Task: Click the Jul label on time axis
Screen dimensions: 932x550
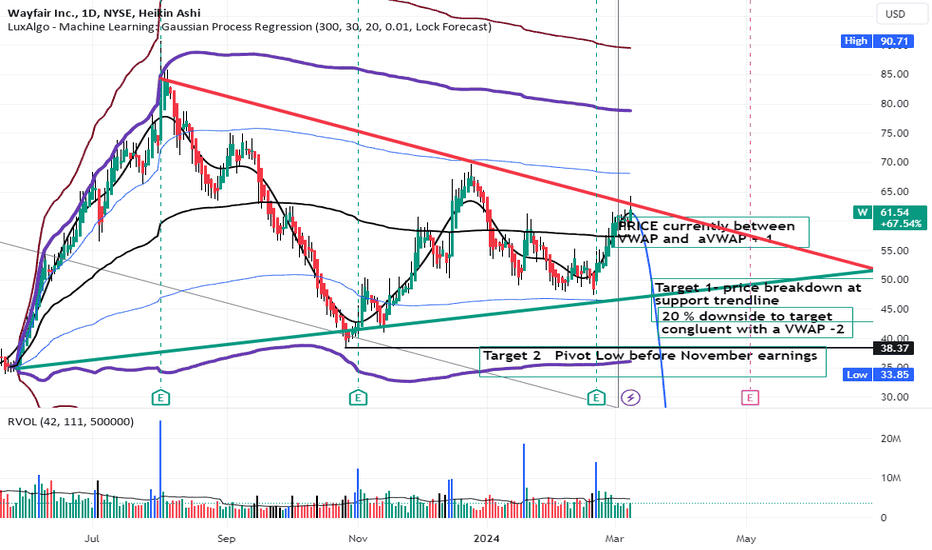Action: (92, 539)
